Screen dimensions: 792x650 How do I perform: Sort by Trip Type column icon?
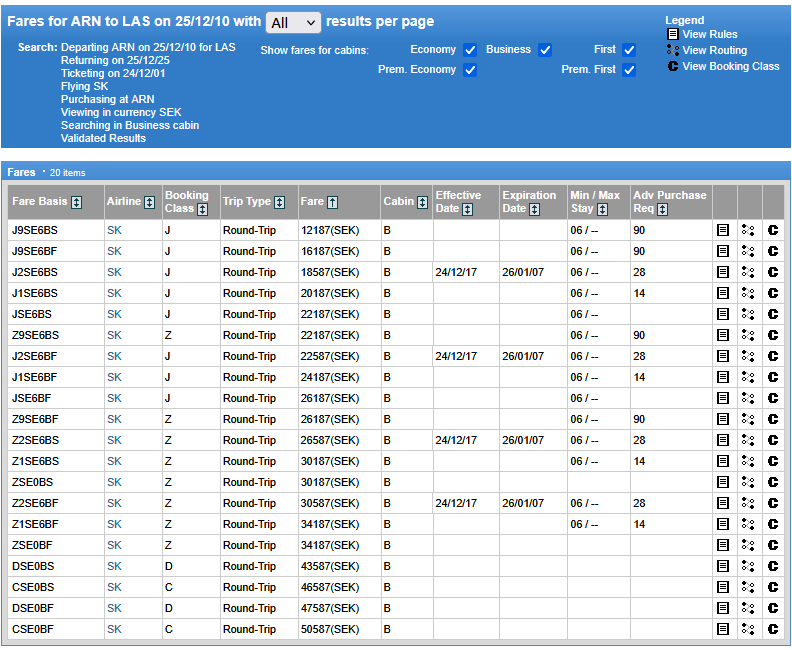280,202
